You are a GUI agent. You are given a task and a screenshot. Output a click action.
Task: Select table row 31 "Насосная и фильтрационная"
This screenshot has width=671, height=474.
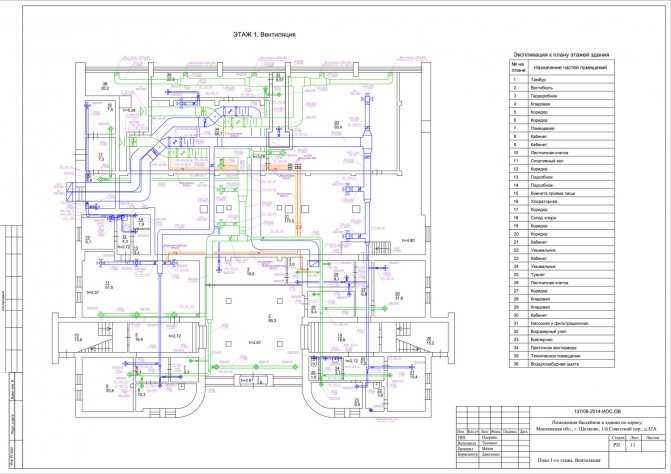561,323
